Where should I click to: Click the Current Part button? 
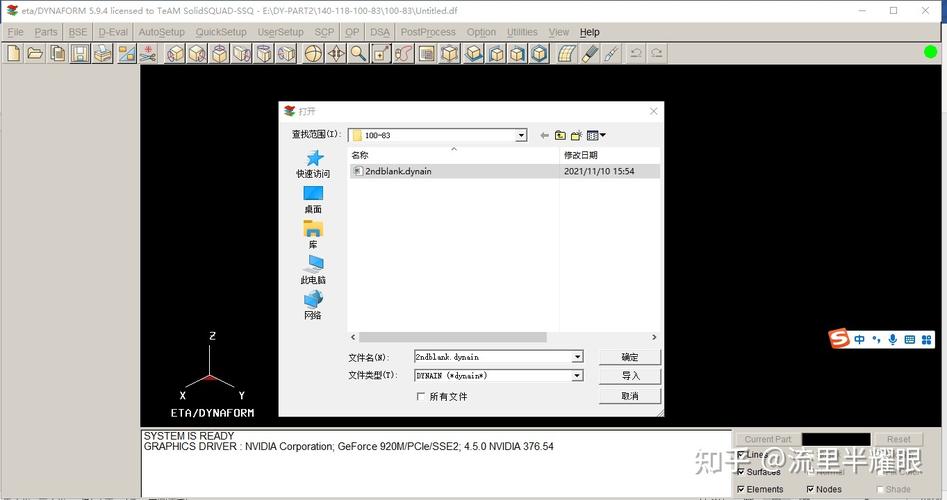point(768,439)
